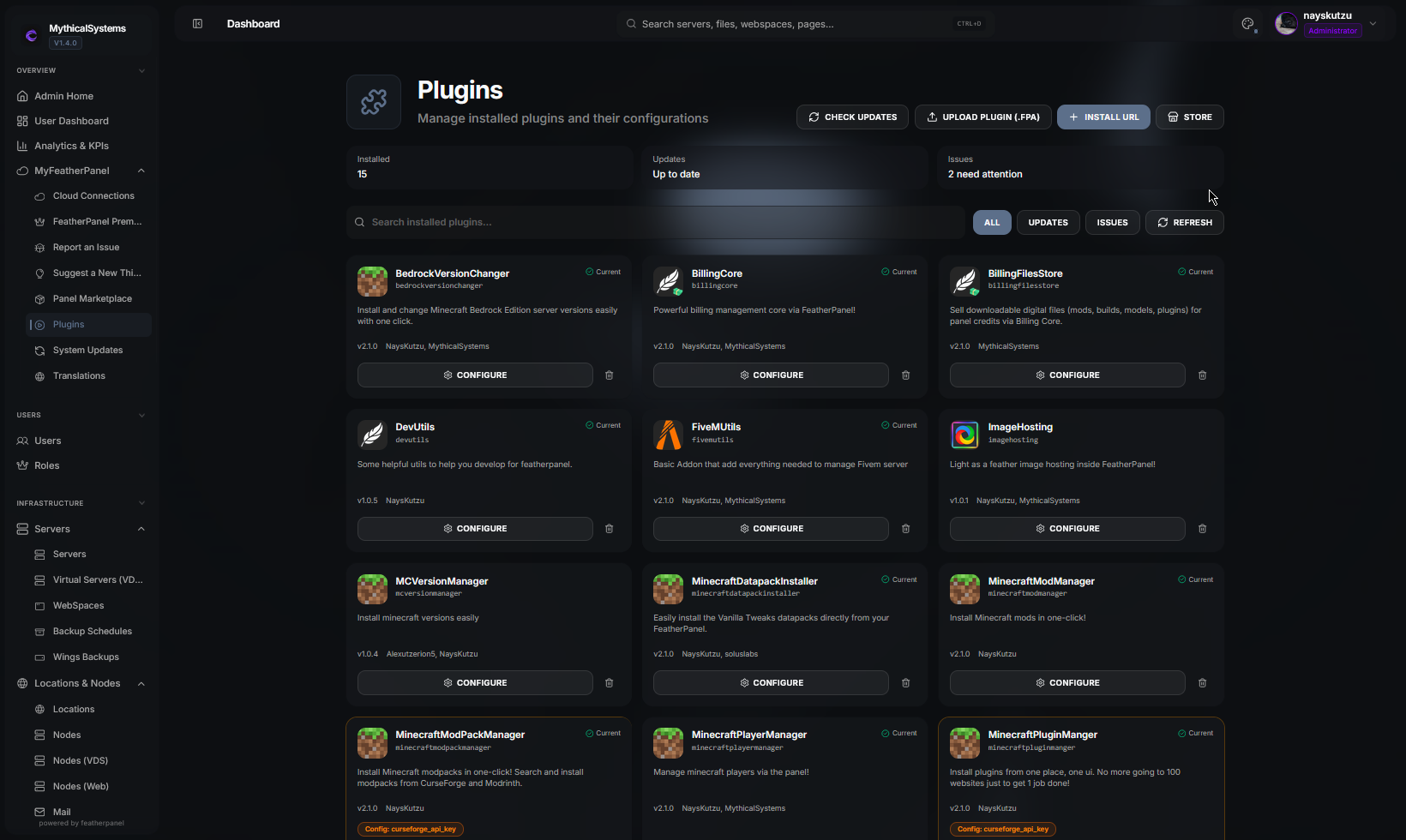Click the BedrockVersionChanger block icon

[x=372, y=281]
